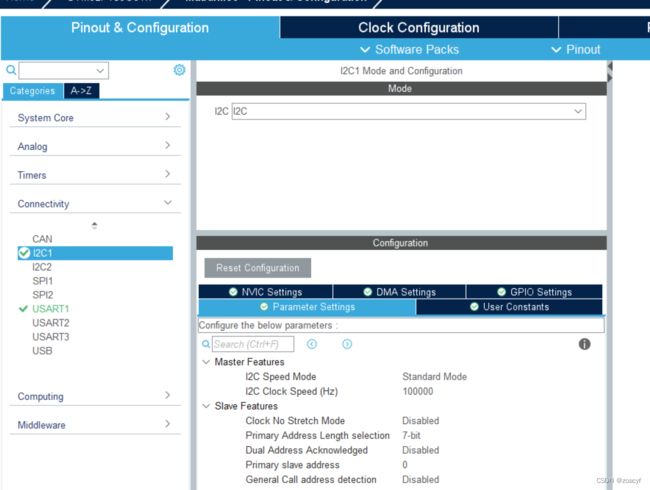Click the 7-bit address length value
The height and width of the screenshot is (490, 650).
pos(411,435)
